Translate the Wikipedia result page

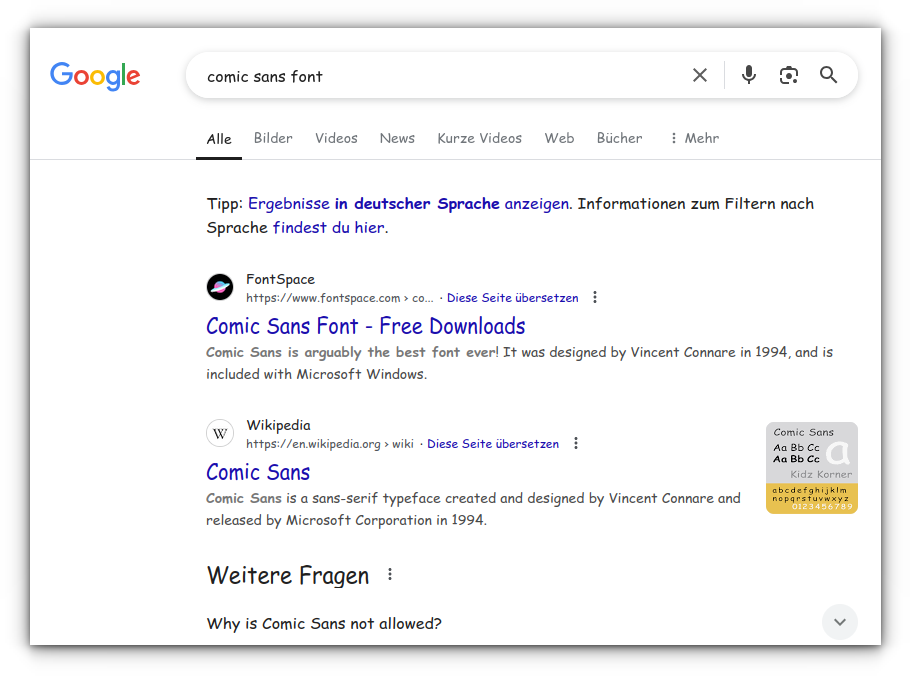point(493,444)
